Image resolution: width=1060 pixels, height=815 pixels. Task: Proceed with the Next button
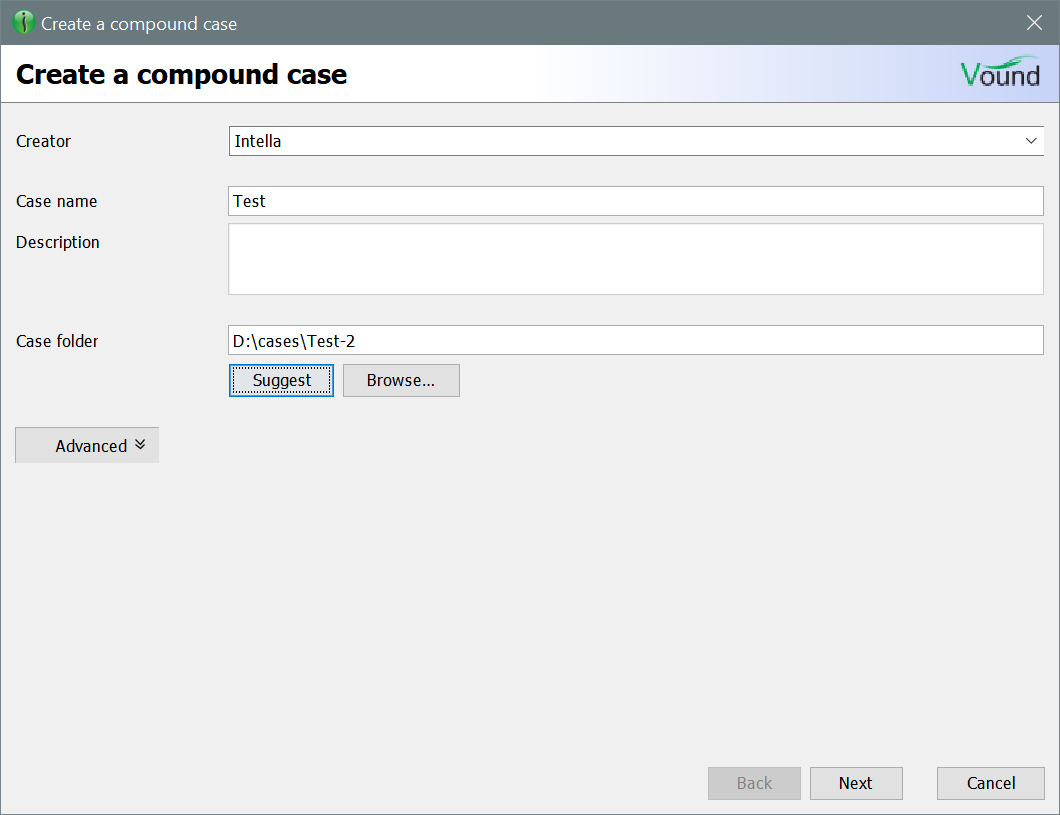[855, 783]
